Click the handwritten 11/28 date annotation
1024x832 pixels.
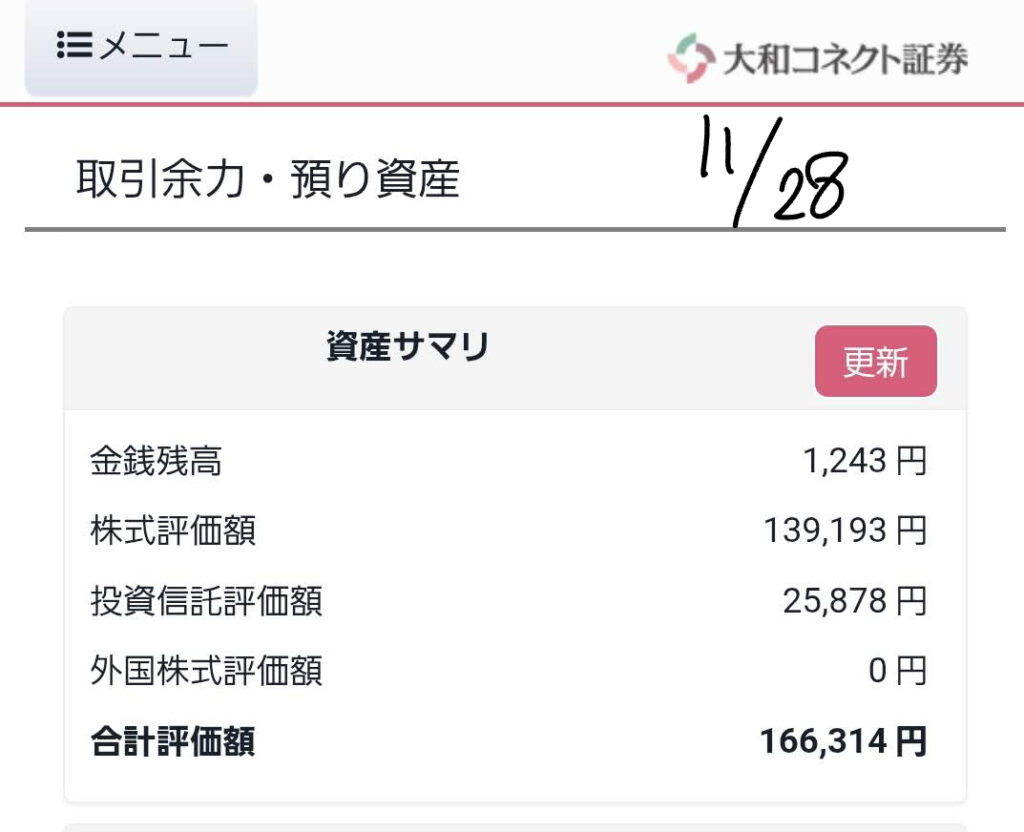(x=772, y=170)
